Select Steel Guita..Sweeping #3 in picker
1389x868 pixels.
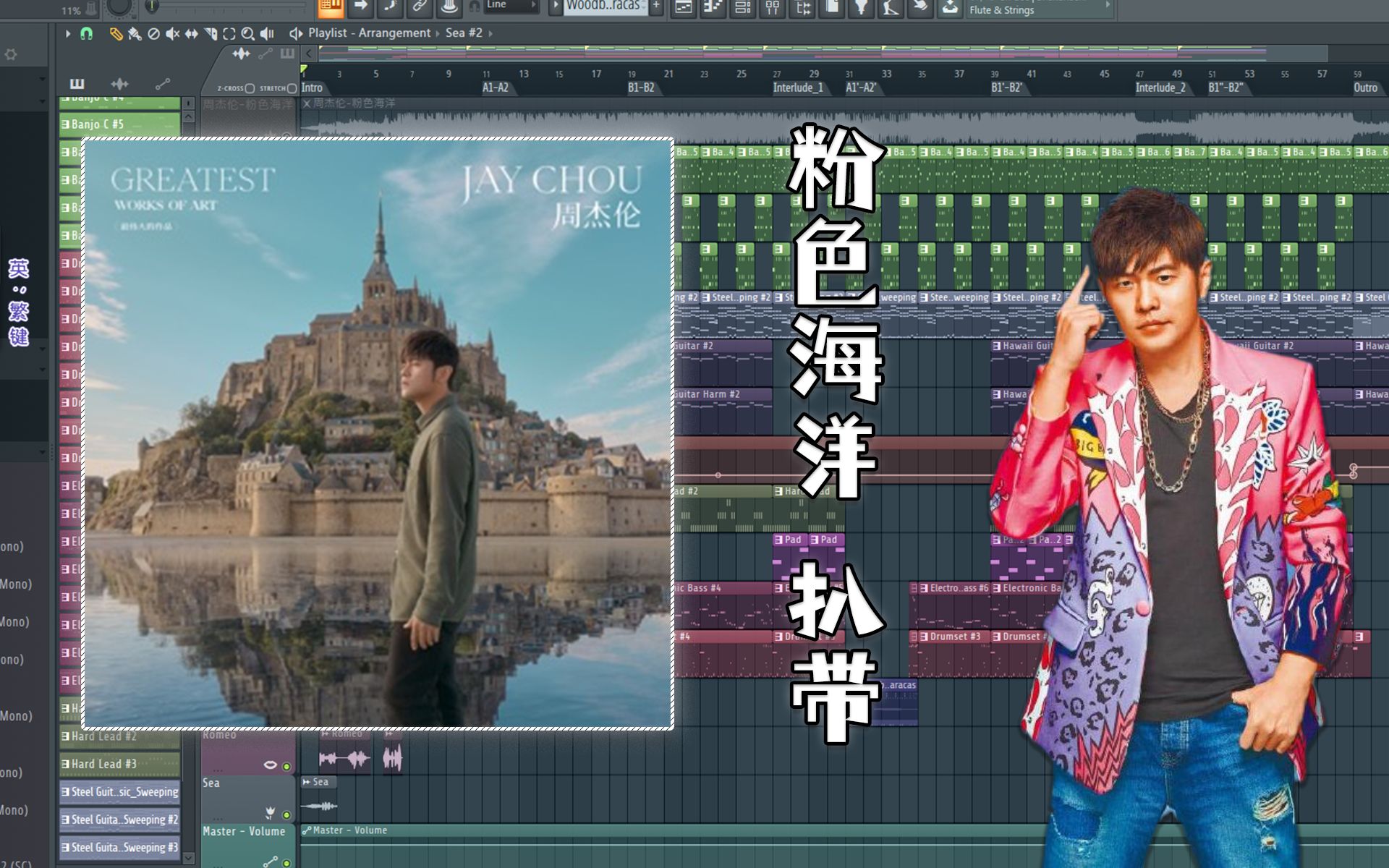pos(119,847)
